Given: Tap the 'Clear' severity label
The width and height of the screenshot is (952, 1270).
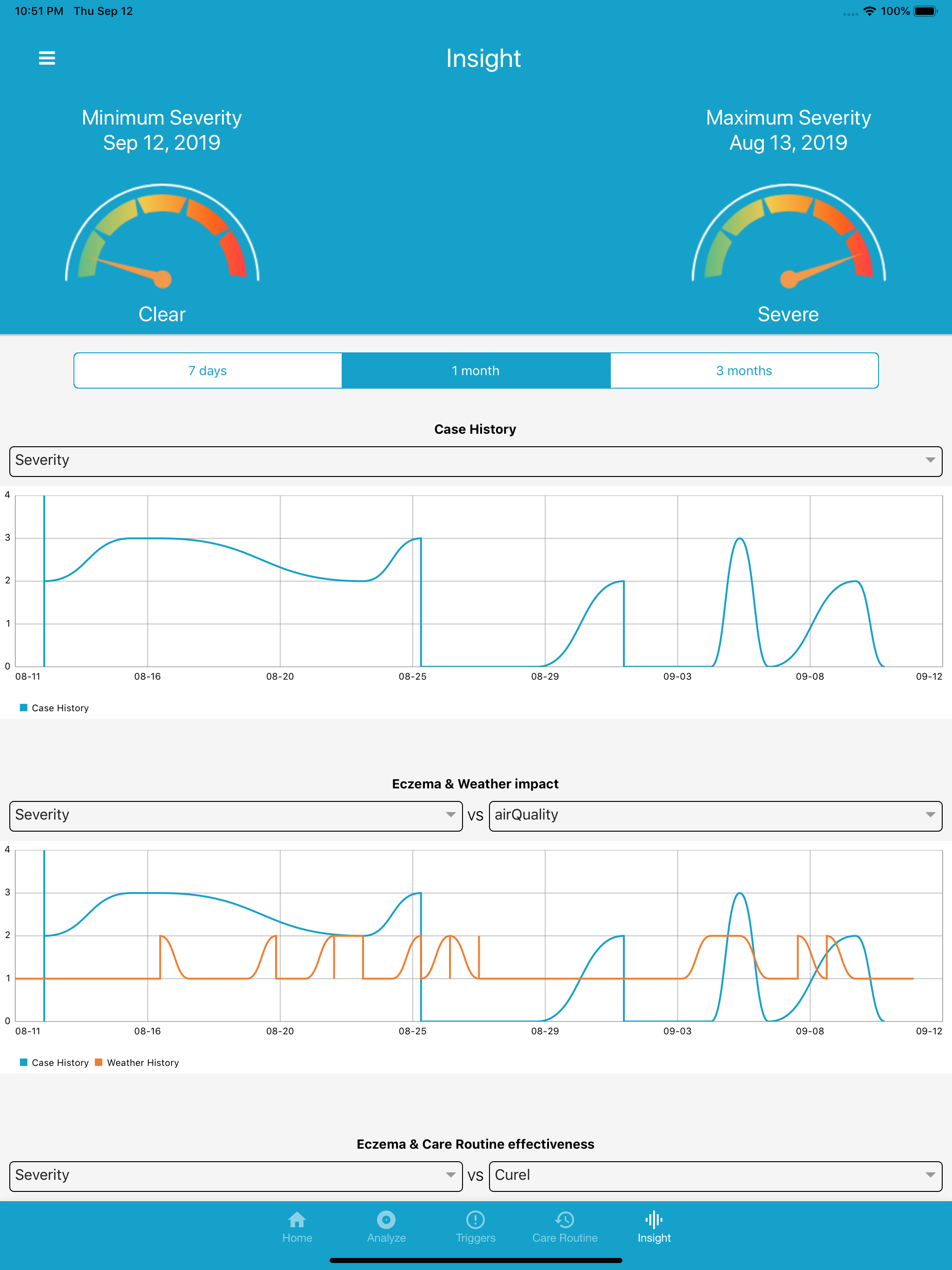Looking at the screenshot, I should tap(162, 314).
